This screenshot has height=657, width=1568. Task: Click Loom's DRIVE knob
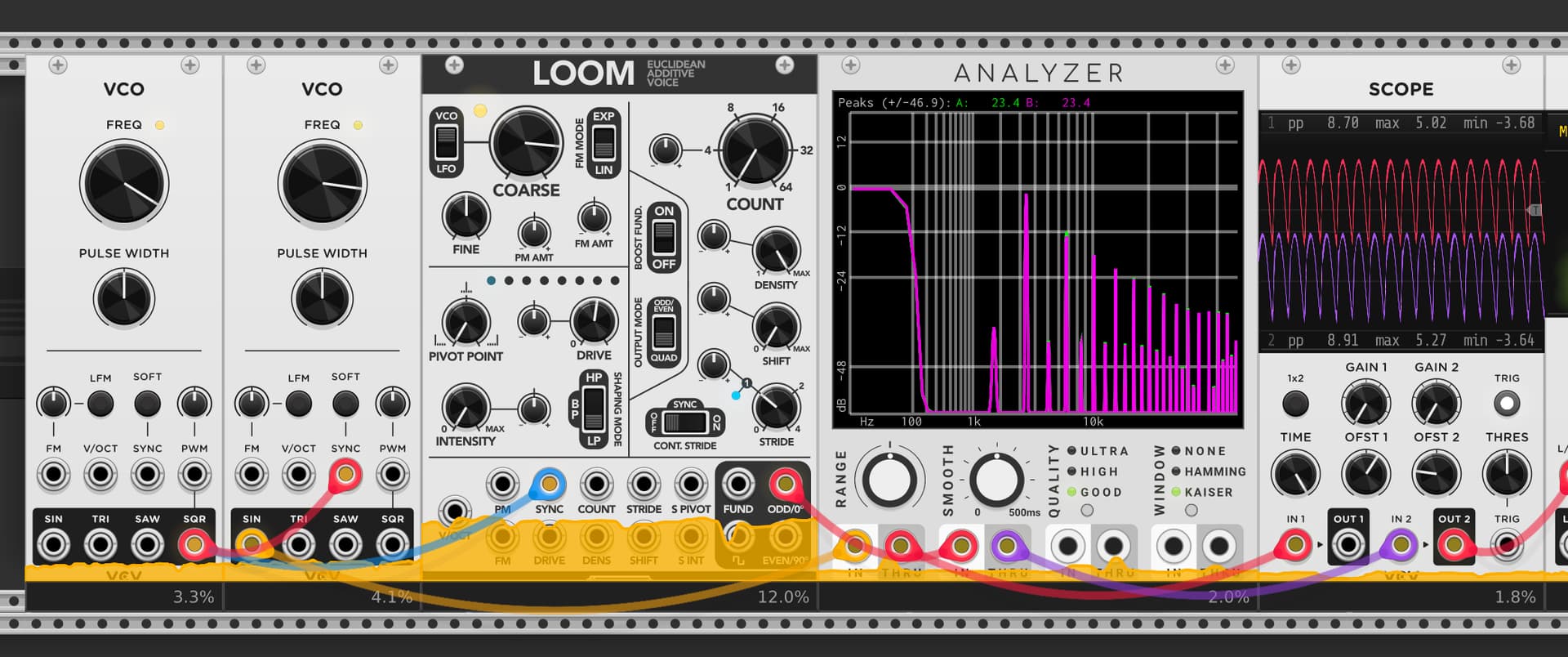(x=594, y=320)
